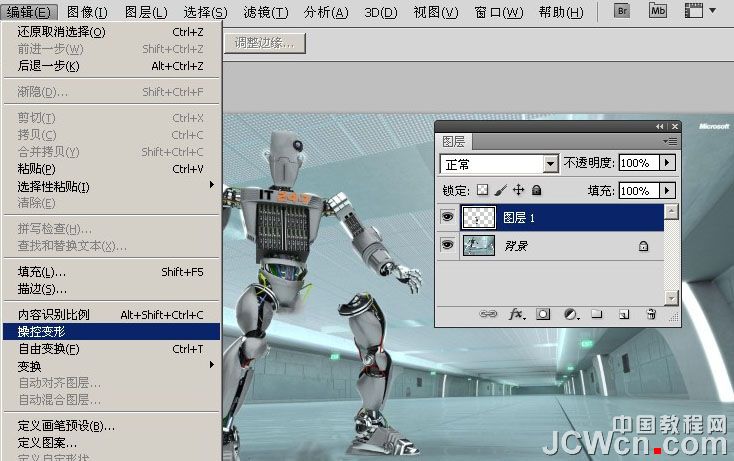
Task: Open the 图层(L) menu
Action: (146, 12)
